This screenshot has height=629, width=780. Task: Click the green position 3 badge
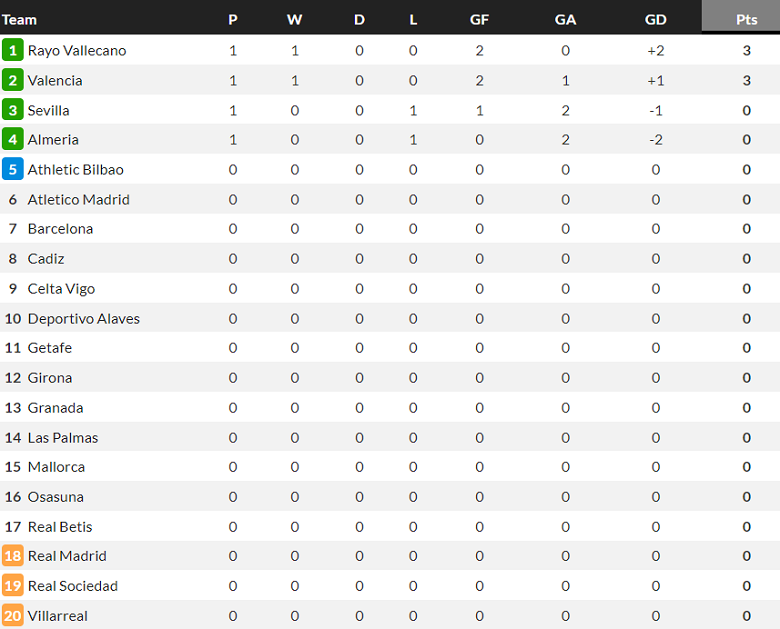tap(13, 110)
